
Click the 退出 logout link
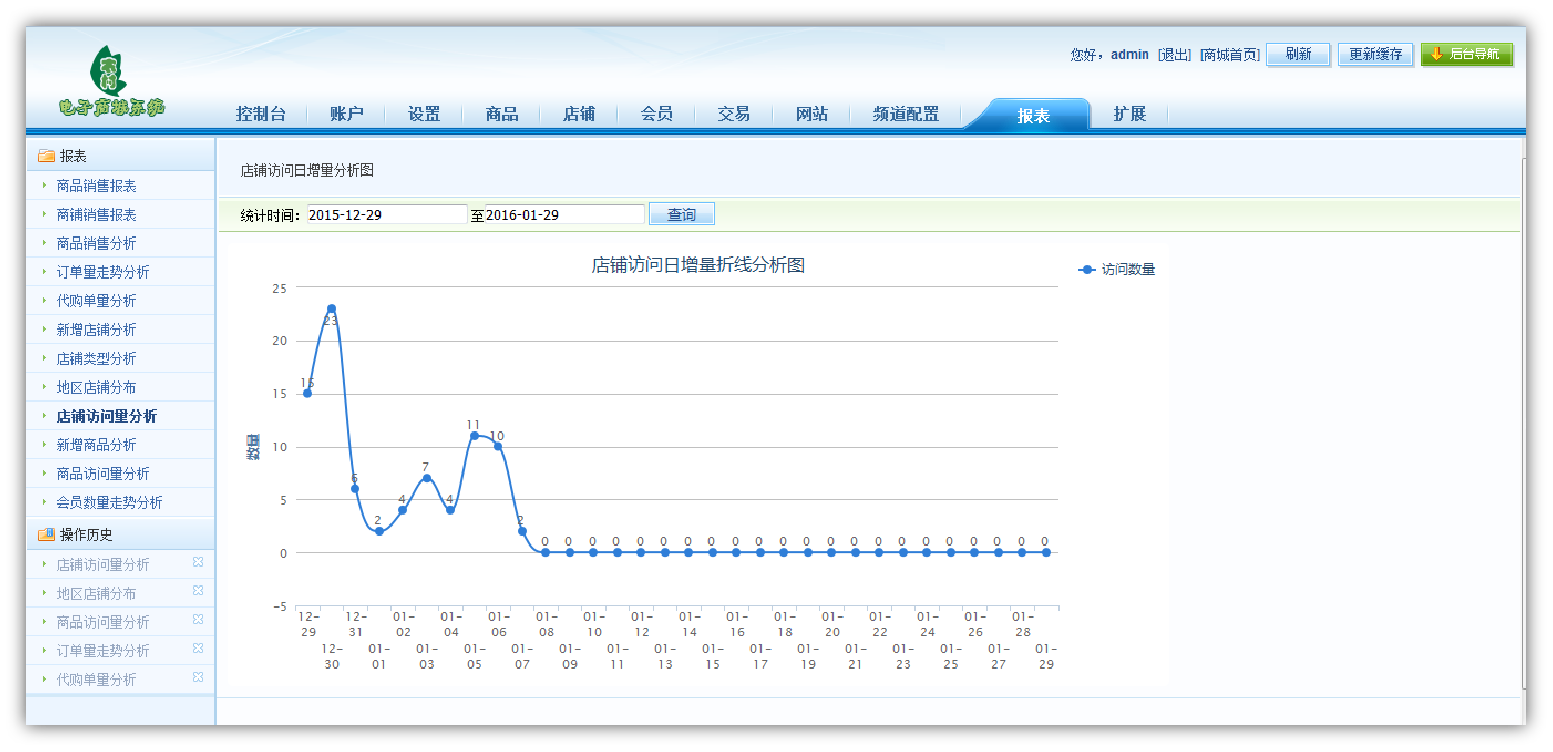click(1174, 54)
